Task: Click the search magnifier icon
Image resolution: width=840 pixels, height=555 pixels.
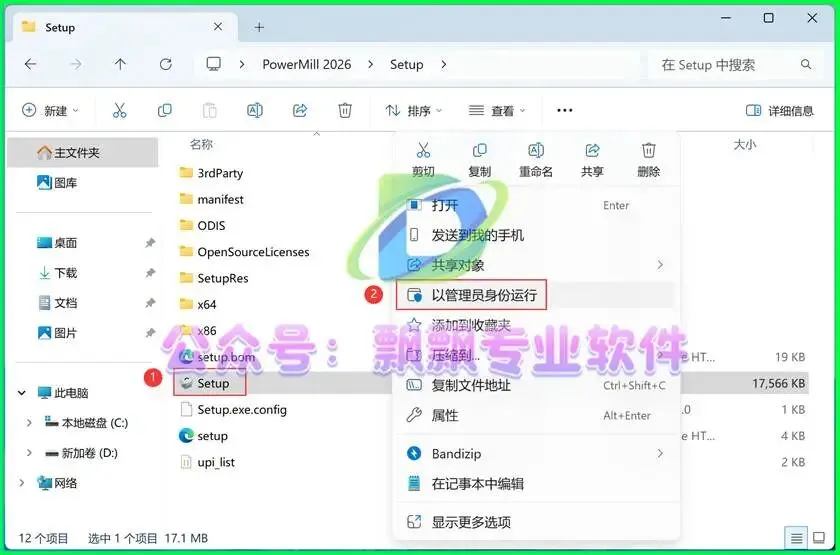Action: click(x=806, y=65)
